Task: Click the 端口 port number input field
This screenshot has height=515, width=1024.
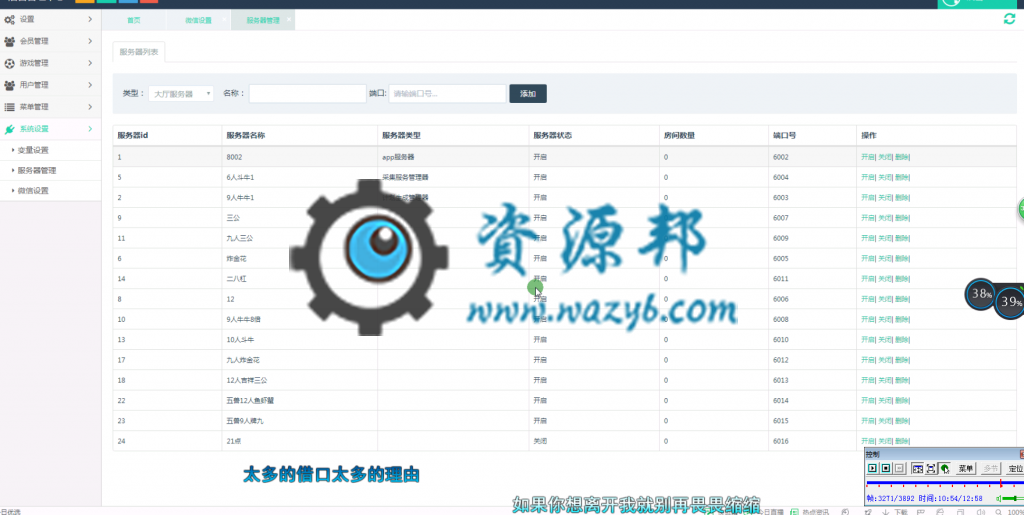Action: pos(447,94)
